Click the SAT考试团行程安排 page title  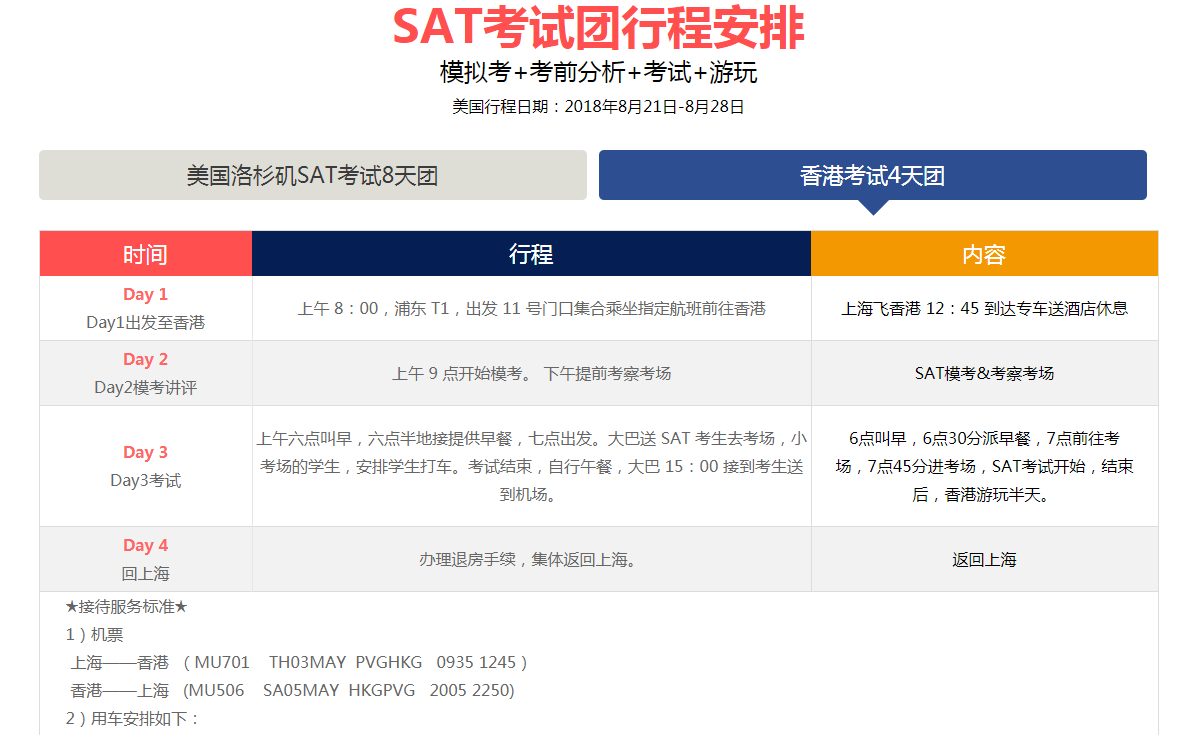pos(598,28)
